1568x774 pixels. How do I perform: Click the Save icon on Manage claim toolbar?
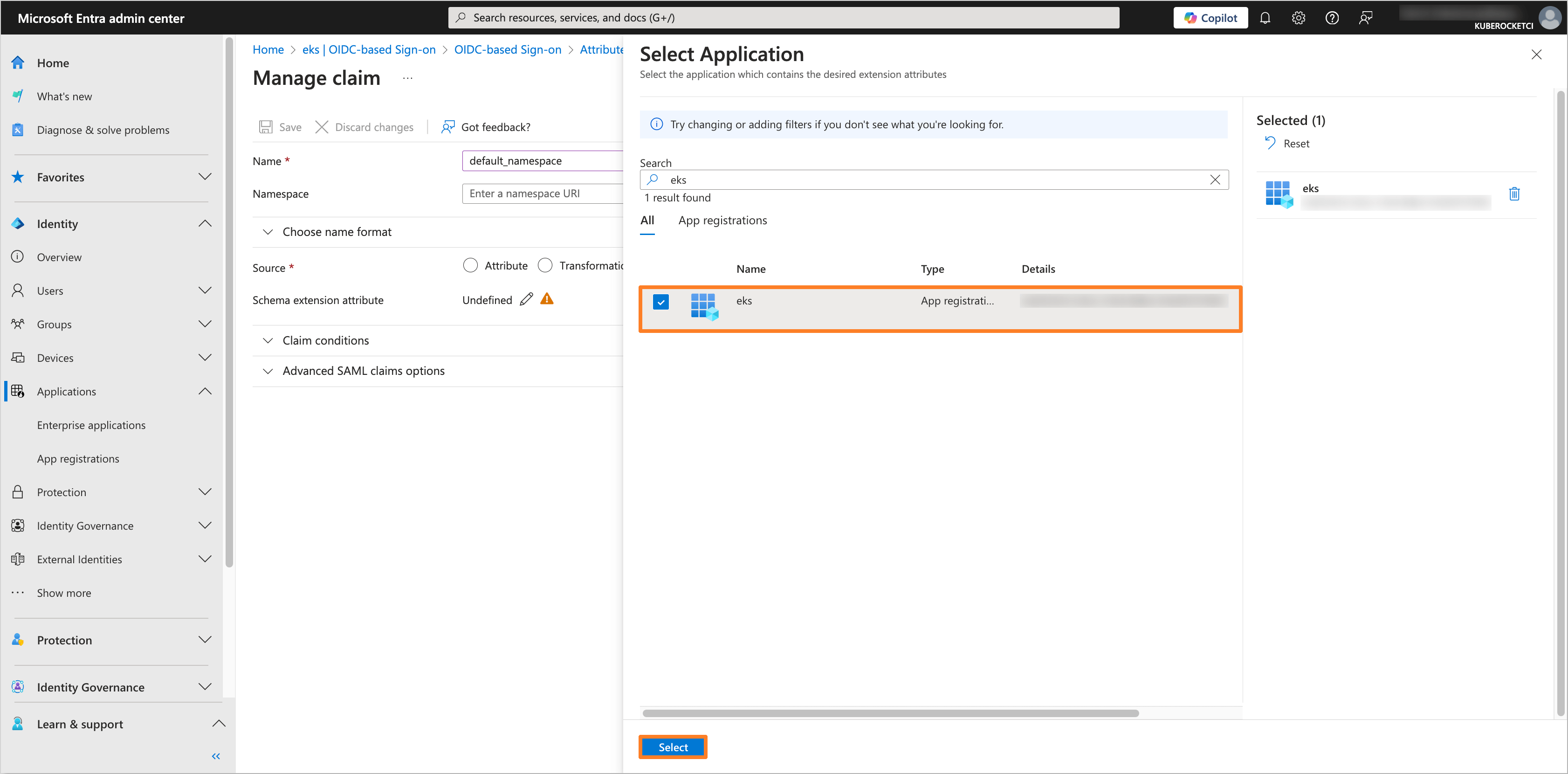(265, 127)
